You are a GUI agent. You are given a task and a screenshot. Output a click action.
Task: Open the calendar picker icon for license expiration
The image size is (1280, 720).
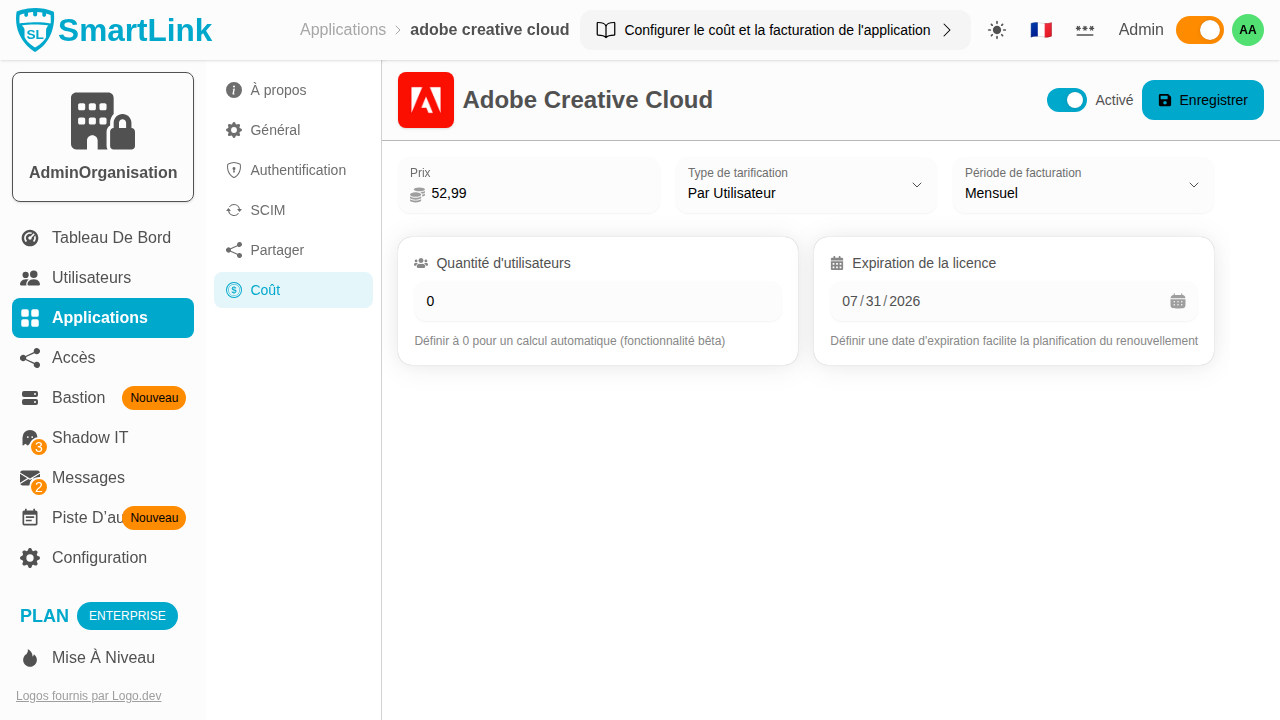[1178, 301]
